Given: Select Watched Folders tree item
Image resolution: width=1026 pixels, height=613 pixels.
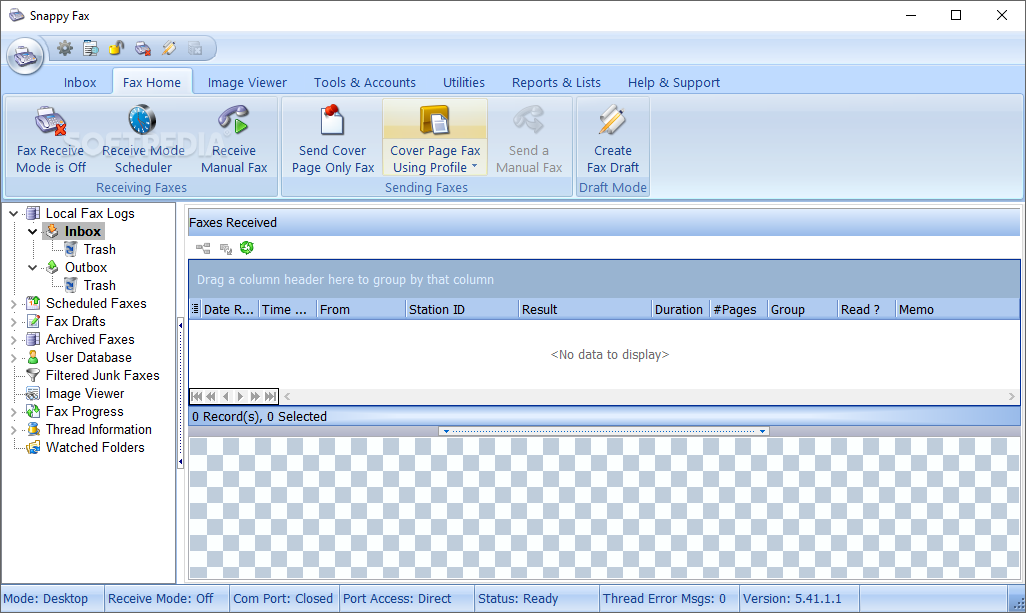Looking at the screenshot, I should [x=95, y=447].
